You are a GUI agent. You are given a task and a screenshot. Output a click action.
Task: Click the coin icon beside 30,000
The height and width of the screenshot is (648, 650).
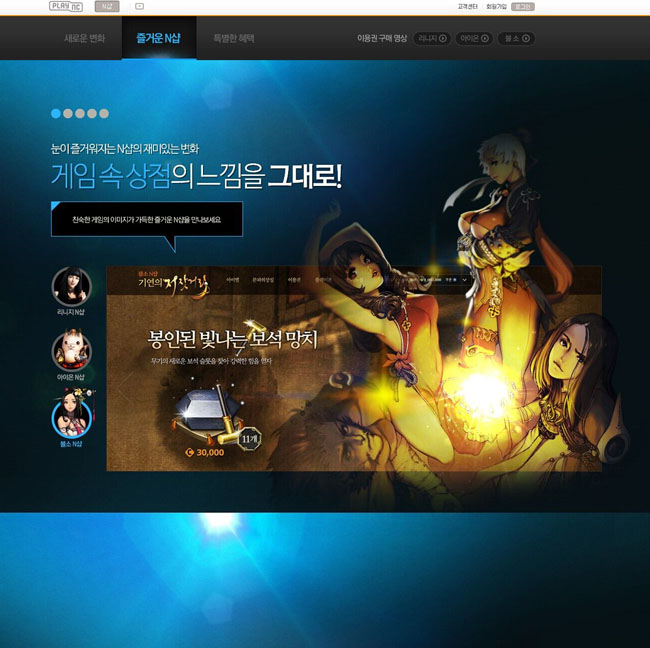(190, 452)
